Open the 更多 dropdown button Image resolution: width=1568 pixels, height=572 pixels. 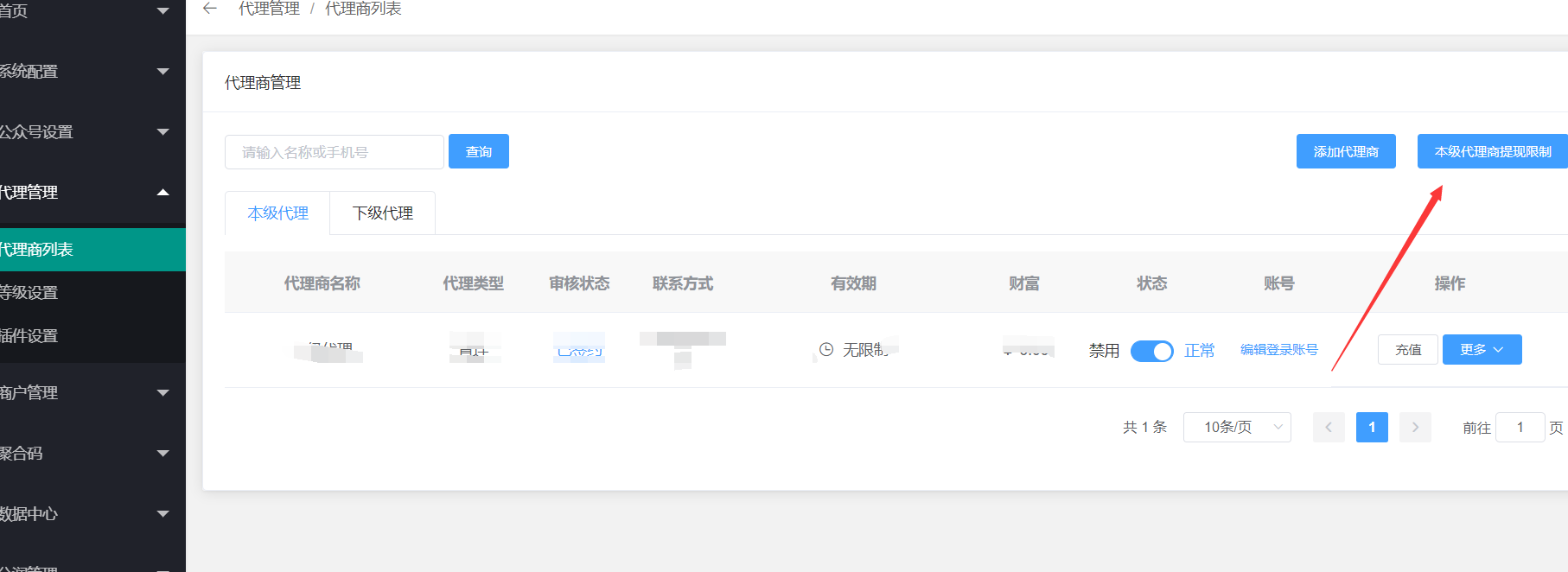pos(1482,350)
